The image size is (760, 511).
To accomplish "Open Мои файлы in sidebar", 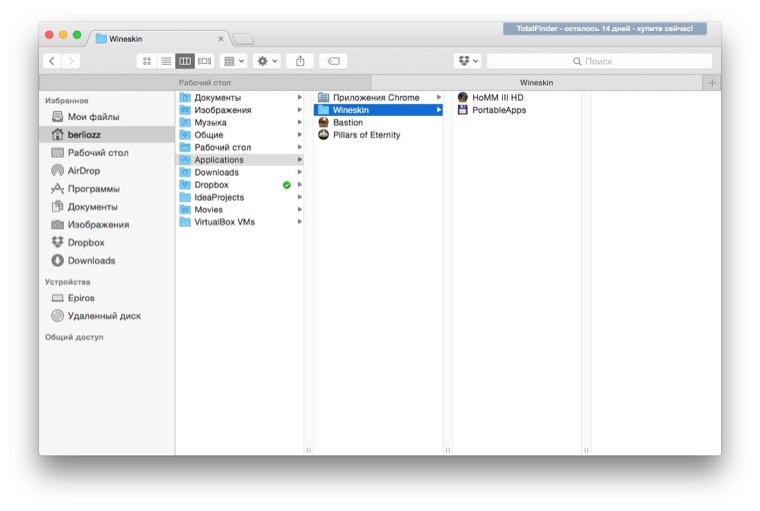I will [x=107, y=117].
